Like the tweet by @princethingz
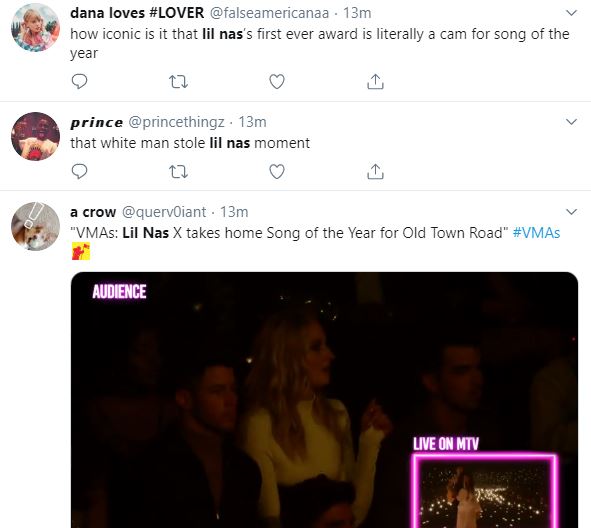 277,171
